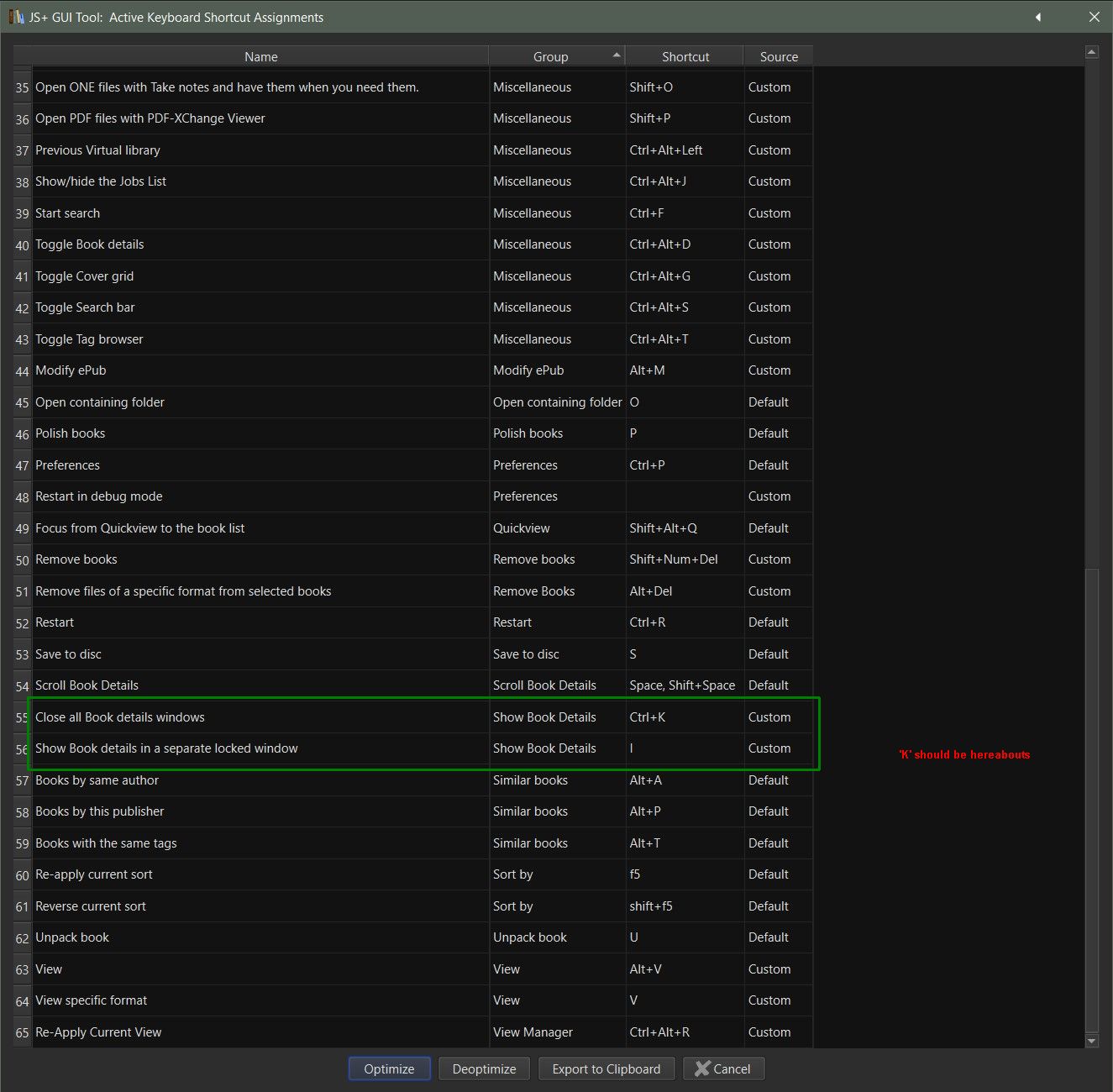Click the Alt+Del shortcut cell
Image resolution: width=1113 pixels, height=1092 pixels.
(685, 591)
